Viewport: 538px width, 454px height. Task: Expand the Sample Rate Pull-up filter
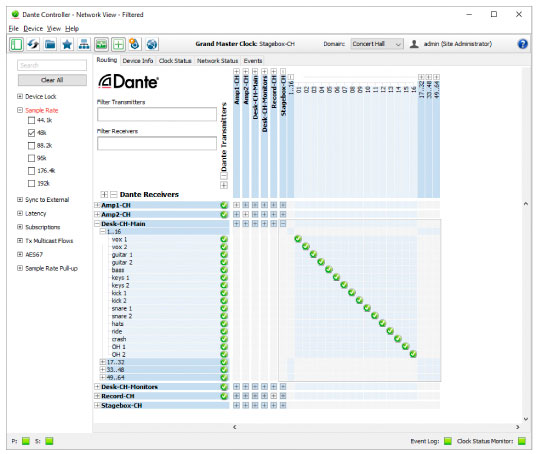coord(20,268)
